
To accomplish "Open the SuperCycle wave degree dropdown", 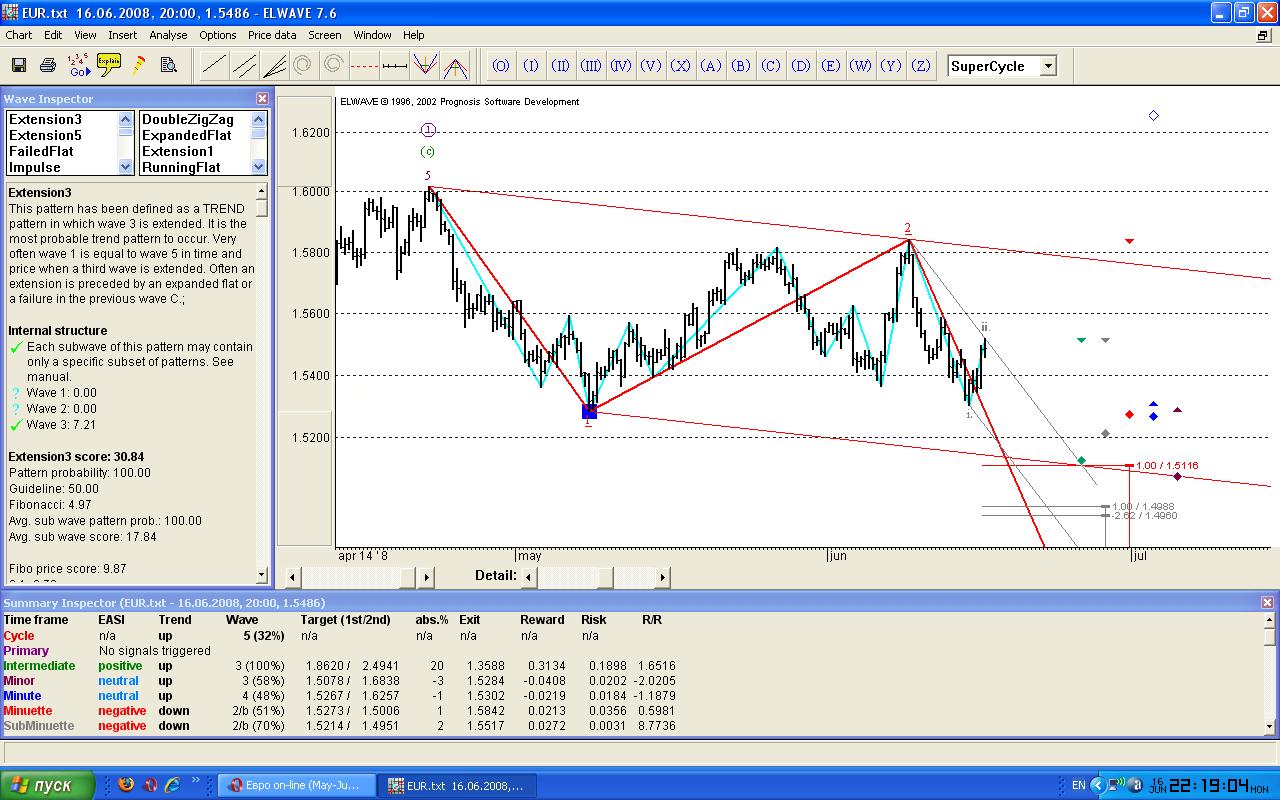I will pos(1048,67).
